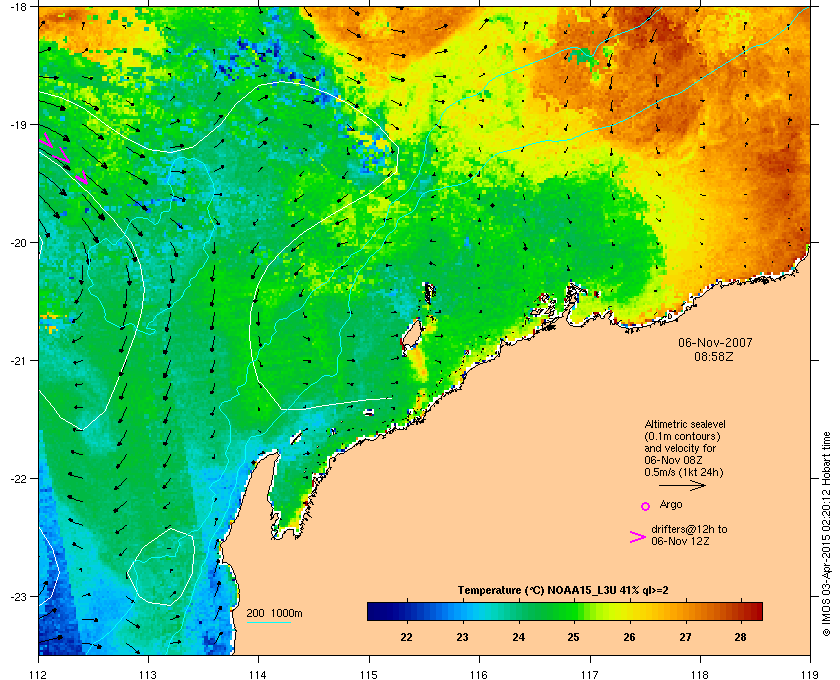This screenshot has width=840, height=680.
Task: Click the dark blue end of color bar
Action: (x=374, y=611)
